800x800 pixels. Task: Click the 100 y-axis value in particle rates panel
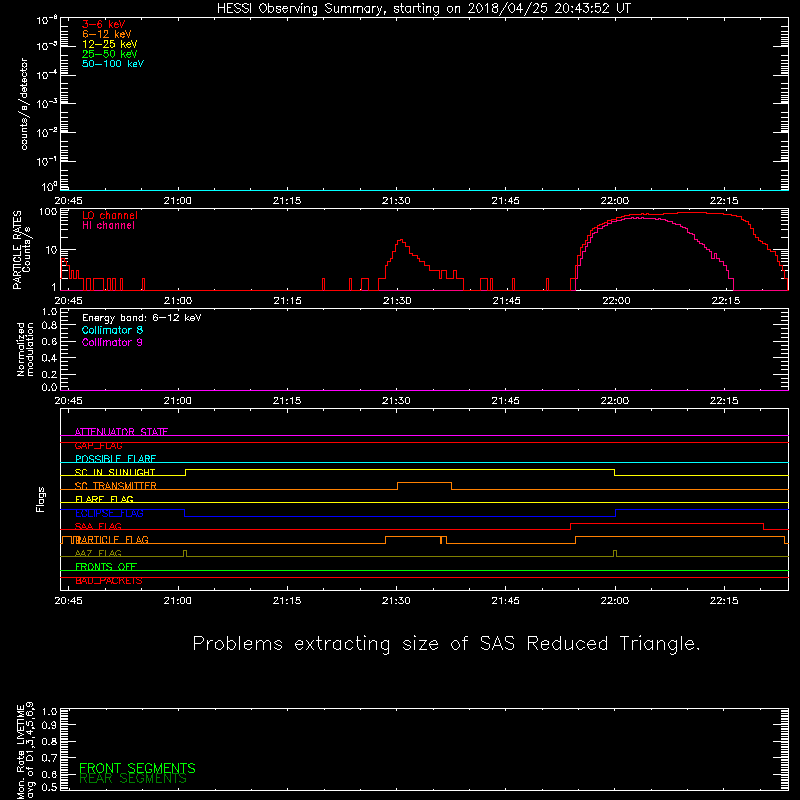click(47, 212)
